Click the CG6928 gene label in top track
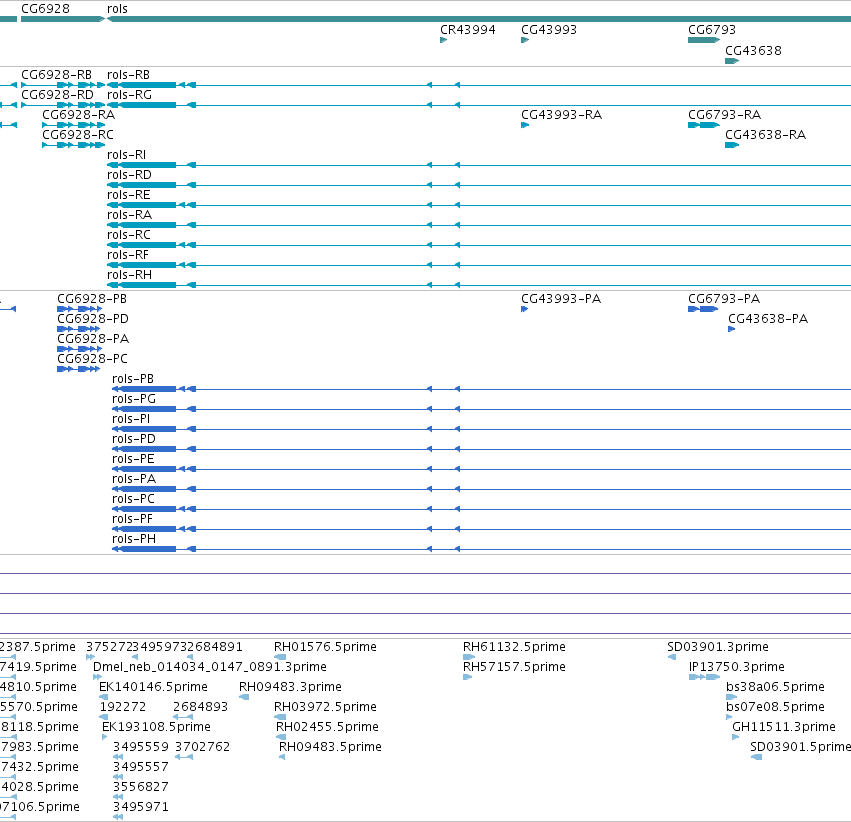 pyautogui.click(x=45, y=9)
